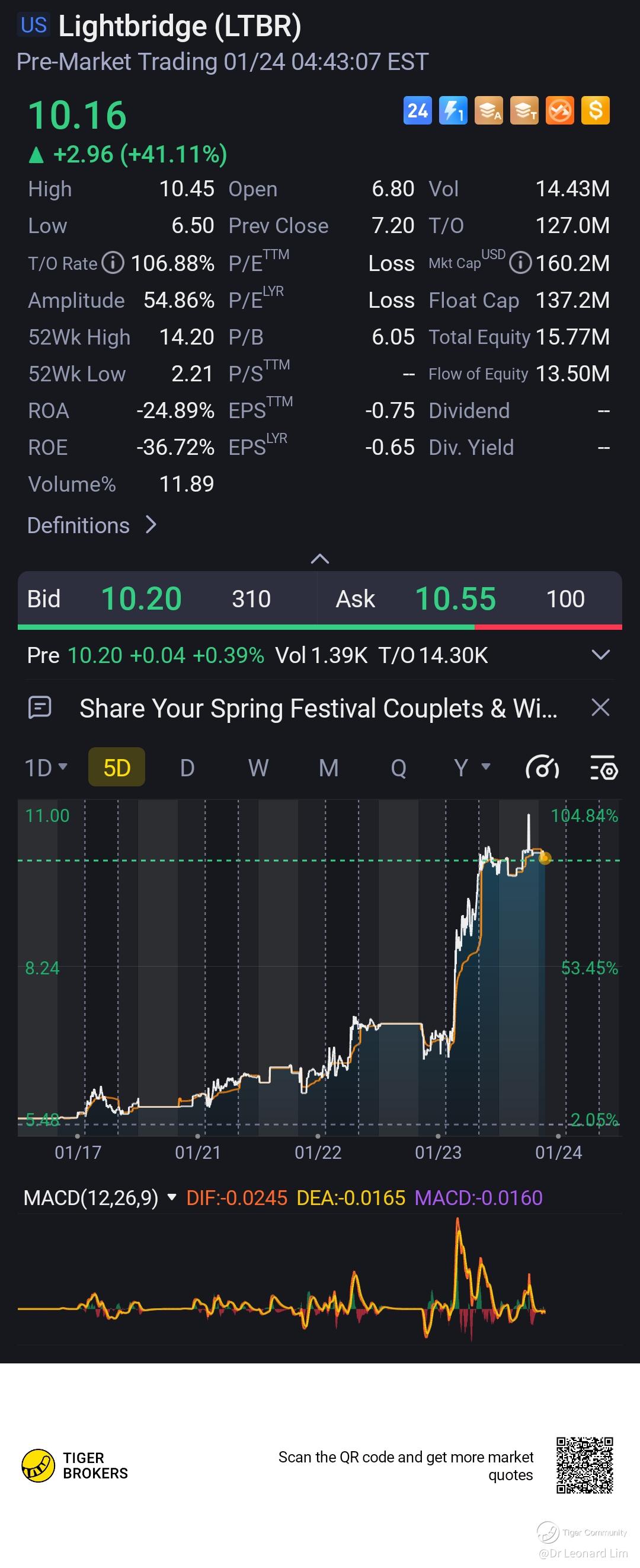Viewport: 640px width, 1568px height.
Task: Tap the blue 24-hour trading badge
Action: click(417, 111)
